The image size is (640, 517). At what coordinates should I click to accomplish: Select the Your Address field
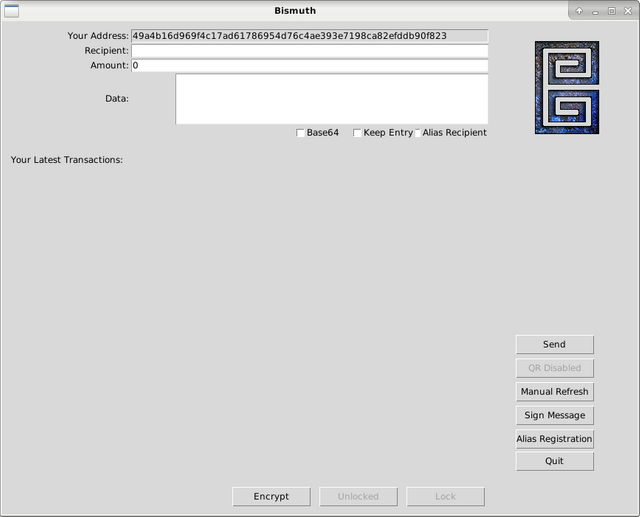[x=310, y=36]
